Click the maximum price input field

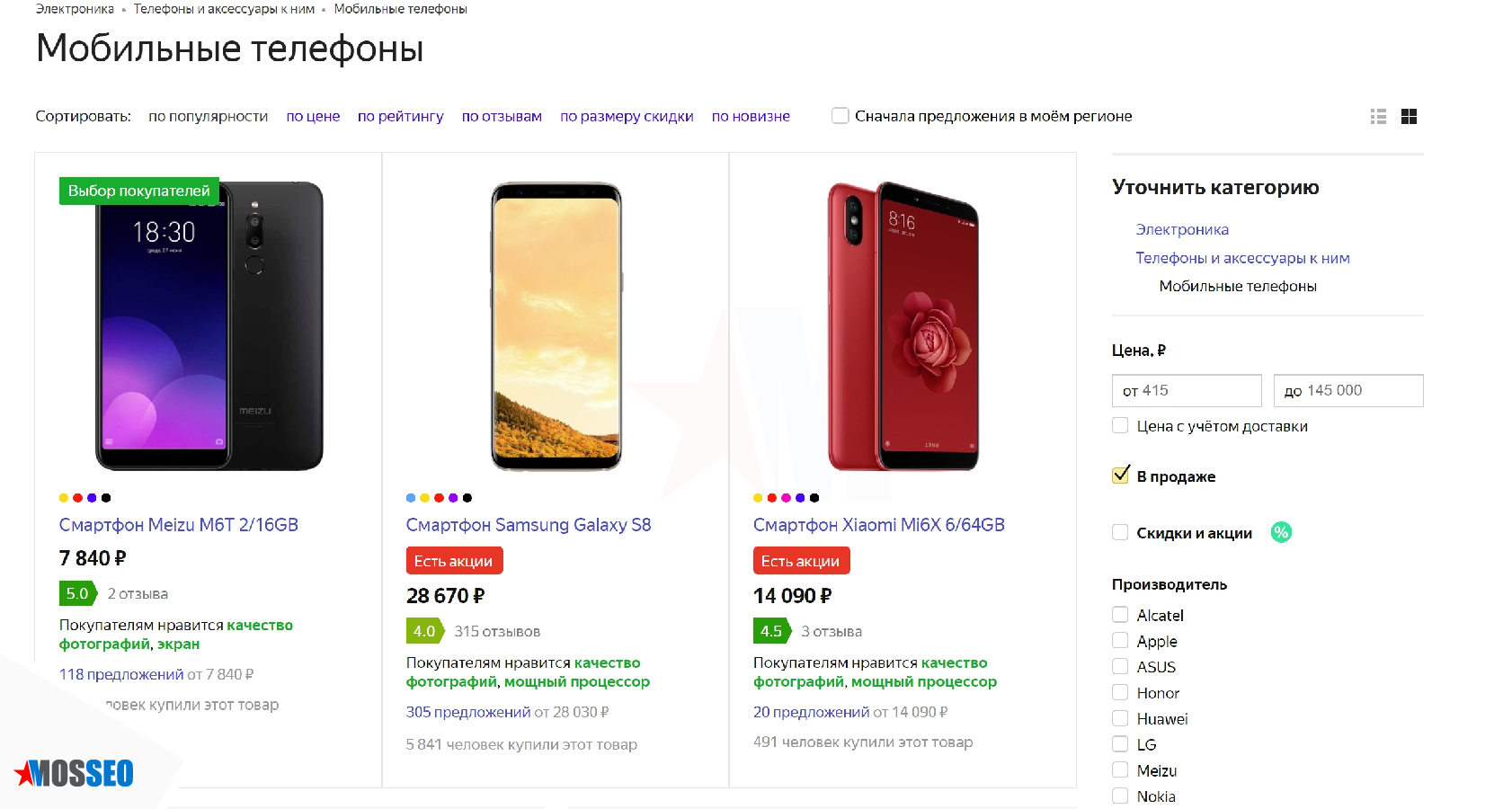pyautogui.click(x=1348, y=390)
